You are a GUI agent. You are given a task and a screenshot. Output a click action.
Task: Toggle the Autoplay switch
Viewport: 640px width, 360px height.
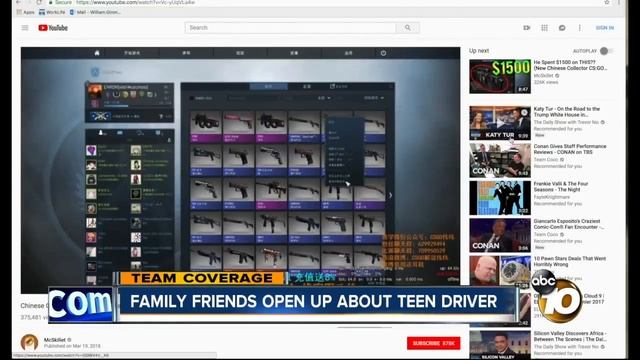click(x=606, y=51)
